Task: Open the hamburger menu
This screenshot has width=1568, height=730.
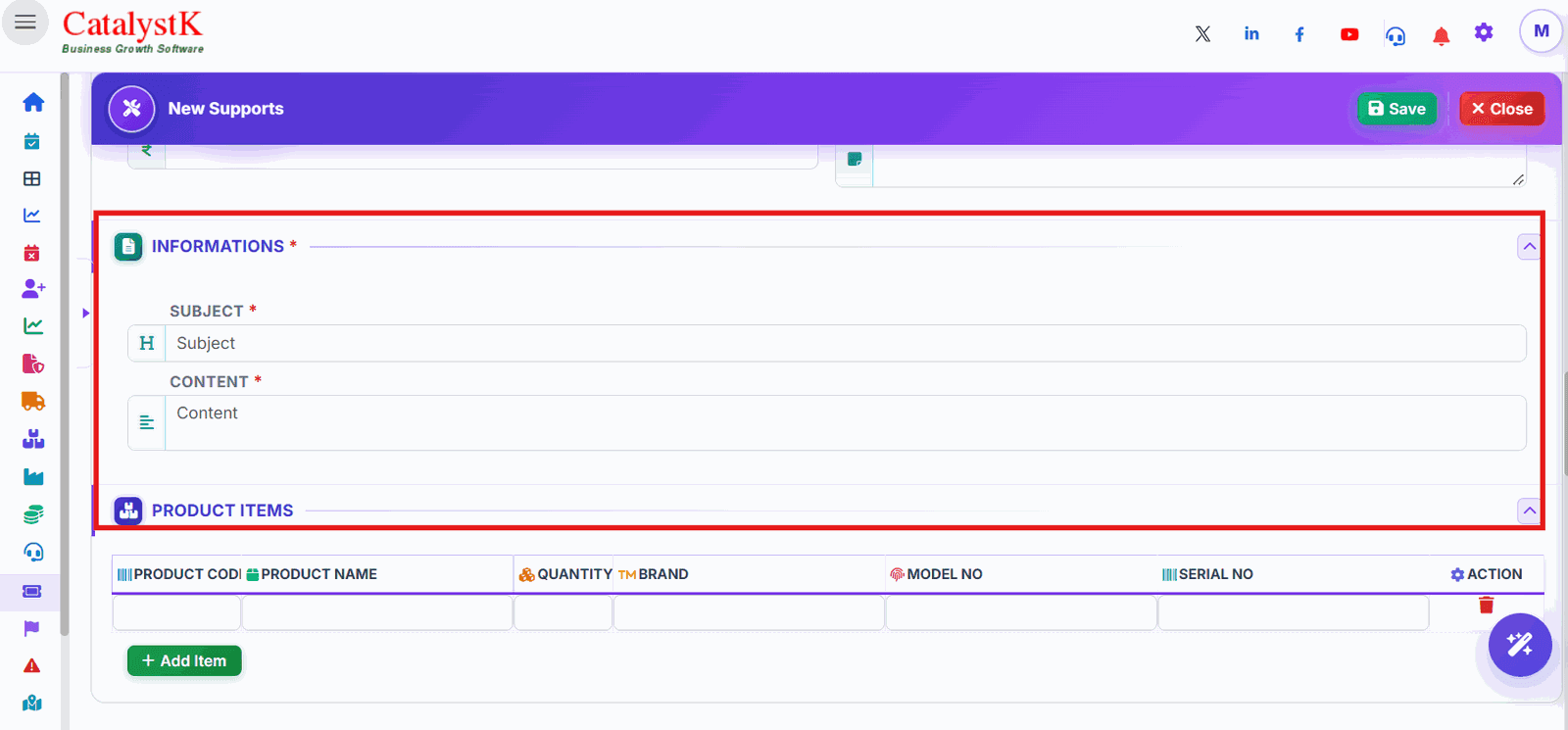Action: (x=25, y=23)
